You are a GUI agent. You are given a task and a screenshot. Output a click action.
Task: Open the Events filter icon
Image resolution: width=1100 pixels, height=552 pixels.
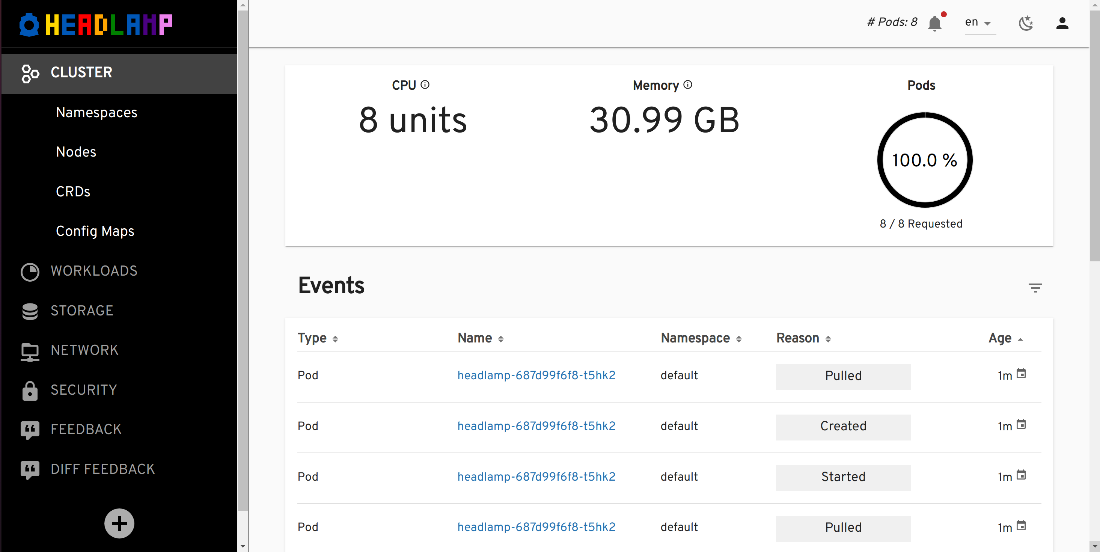[x=1035, y=288]
